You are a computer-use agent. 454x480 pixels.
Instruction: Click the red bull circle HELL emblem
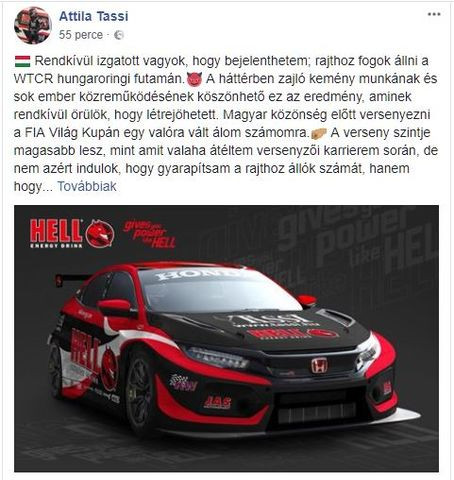click(100, 234)
